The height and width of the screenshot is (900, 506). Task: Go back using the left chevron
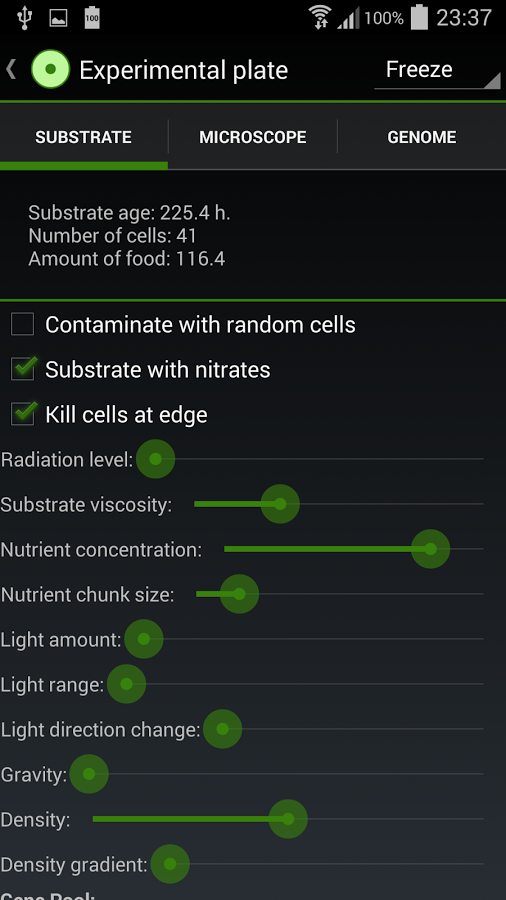(x=11, y=69)
